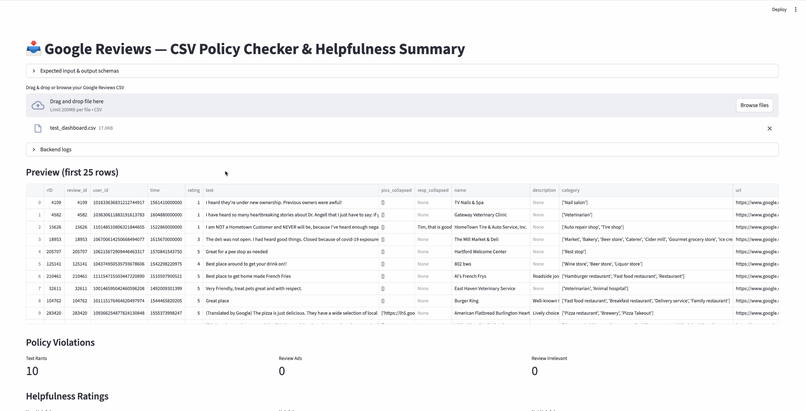Click 'American Flatbread Burlington Heart' cell
806x411 pixels.
coord(491,313)
